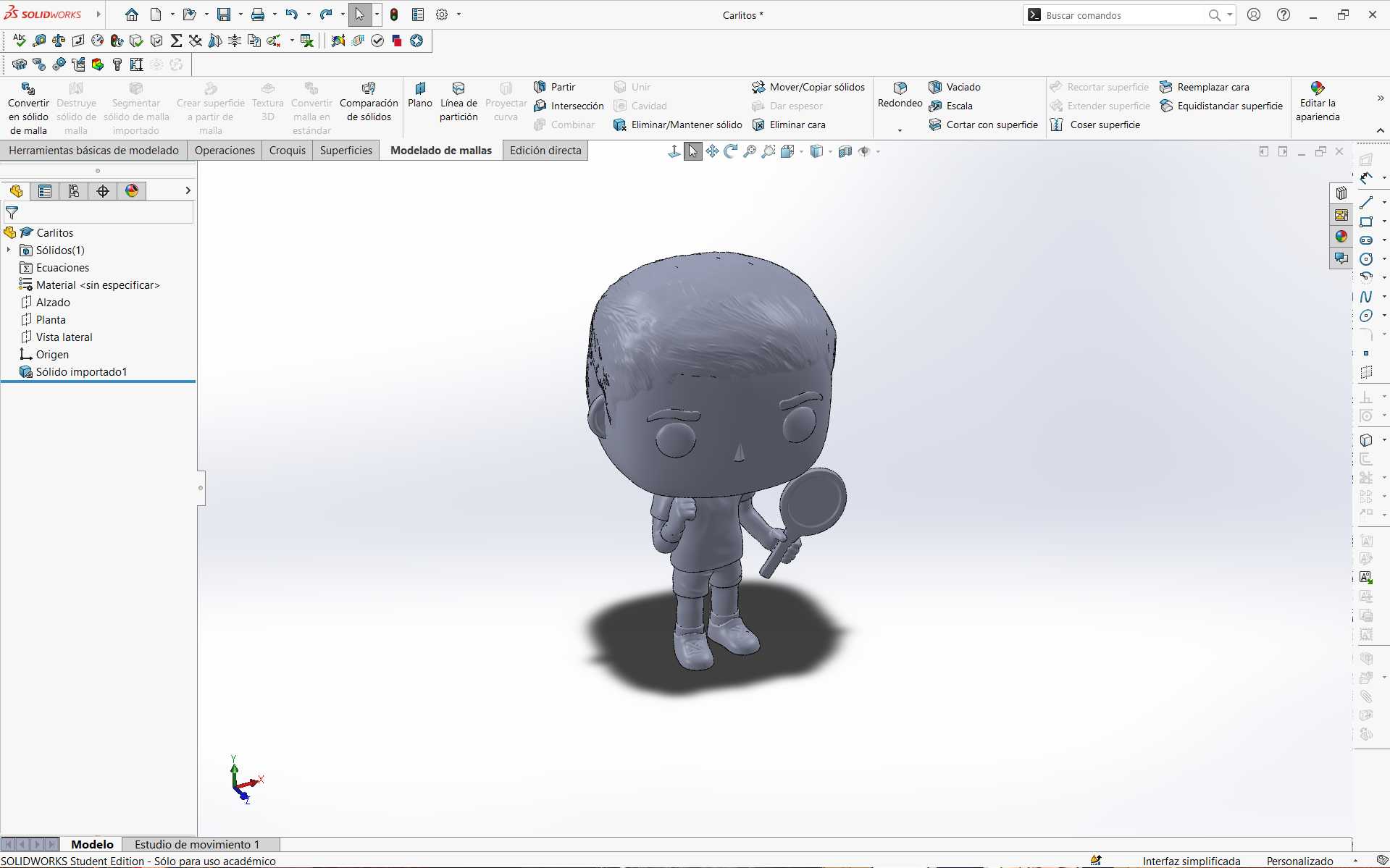The height and width of the screenshot is (868, 1390).
Task: Open the search options dropdown
Action: pyautogui.click(x=1229, y=14)
